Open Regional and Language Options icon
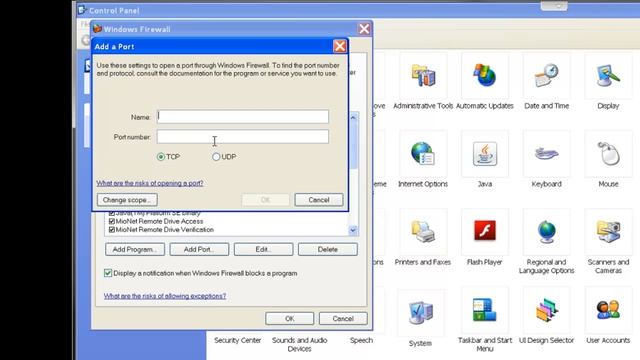 [x=546, y=232]
